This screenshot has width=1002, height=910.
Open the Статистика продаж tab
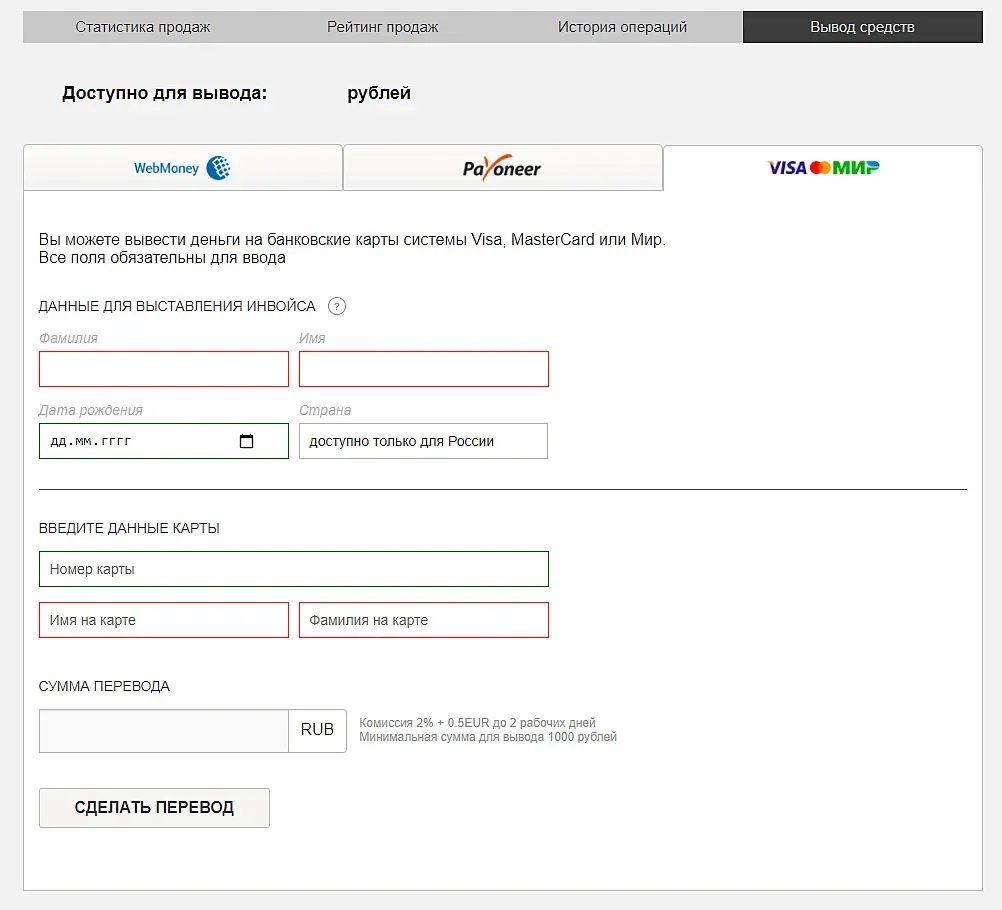143,27
